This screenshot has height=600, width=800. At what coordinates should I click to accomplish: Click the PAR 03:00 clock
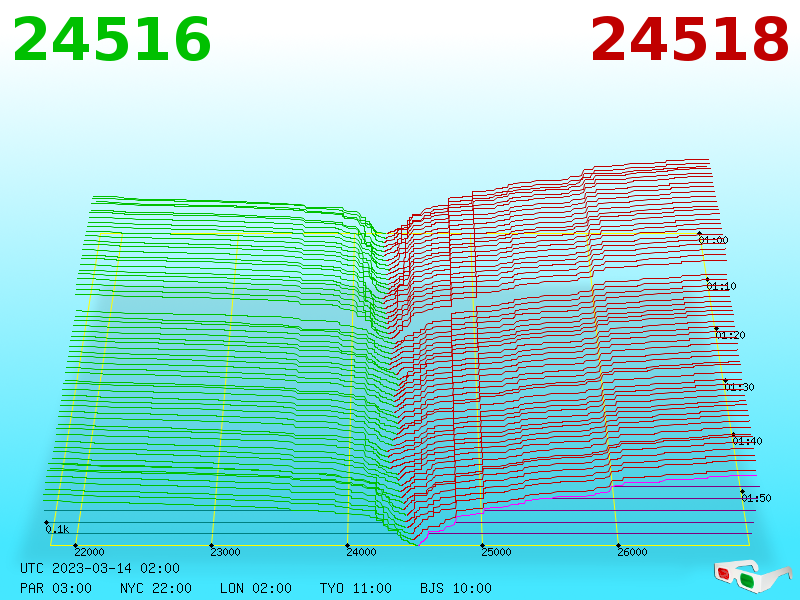[56, 588]
